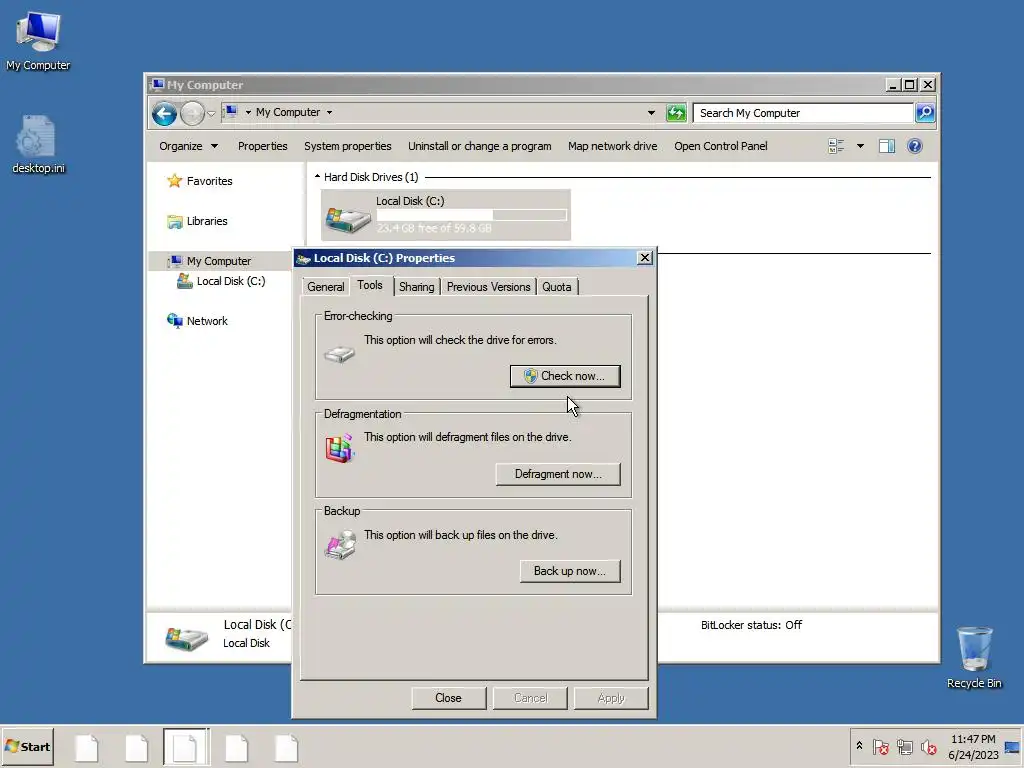1024x768 pixels.
Task: Toggle the preview pane icon
Action: coord(886,146)
